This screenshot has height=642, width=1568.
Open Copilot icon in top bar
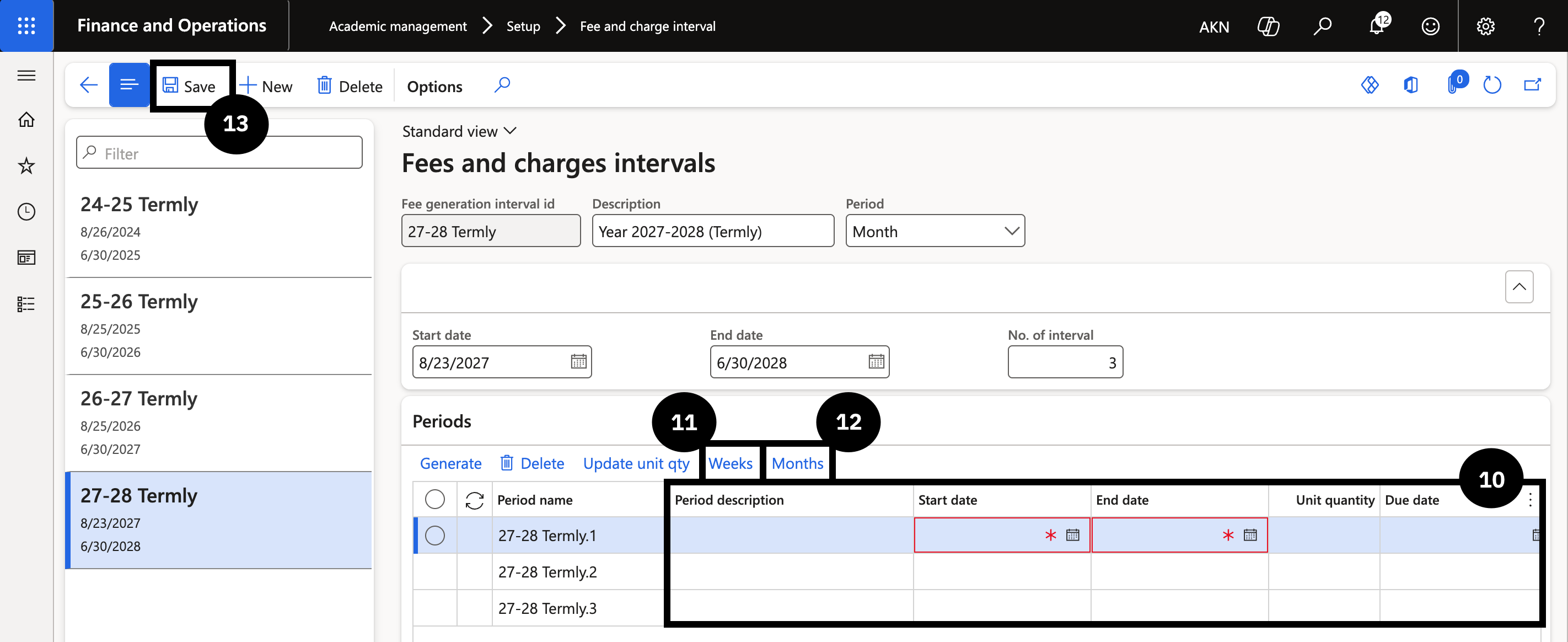click(x=1268, y=26)
